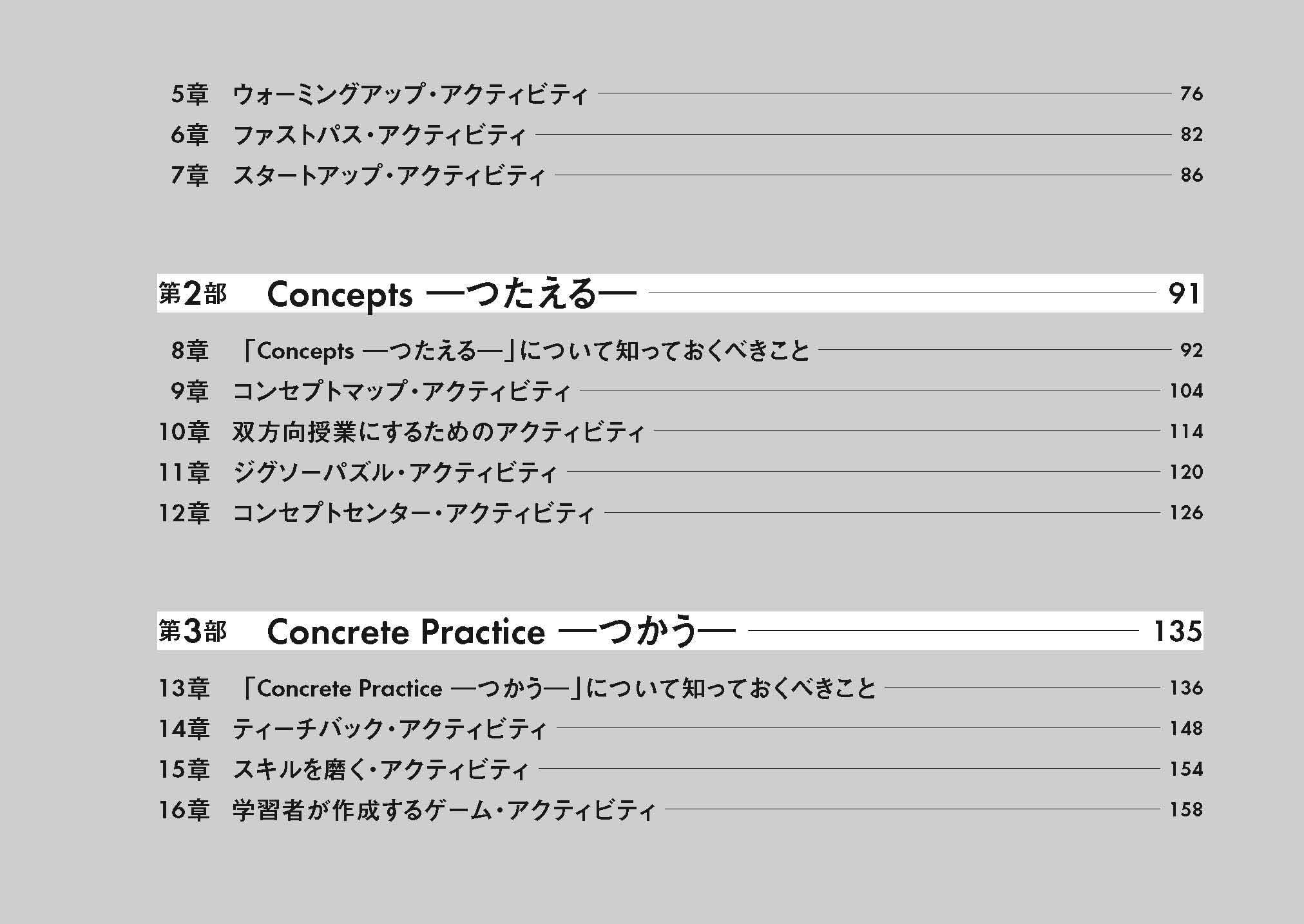Viewport: 1304px width, 924px height.
Task: Click page number 158
Action: coord(1186,811)
